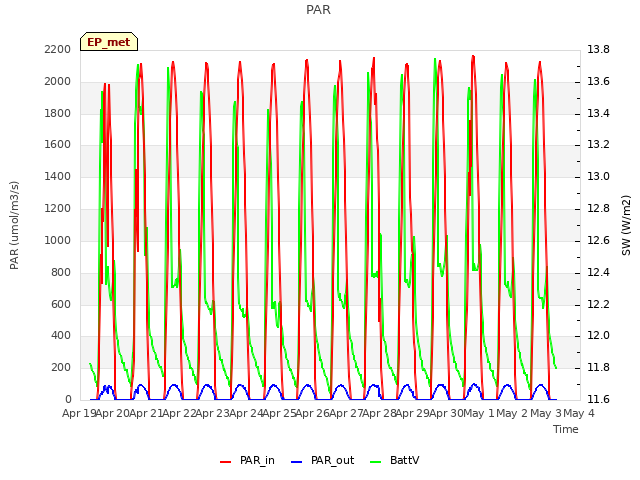
Task: Toggle PAR_in legend entry
Action: pos(247,460)
